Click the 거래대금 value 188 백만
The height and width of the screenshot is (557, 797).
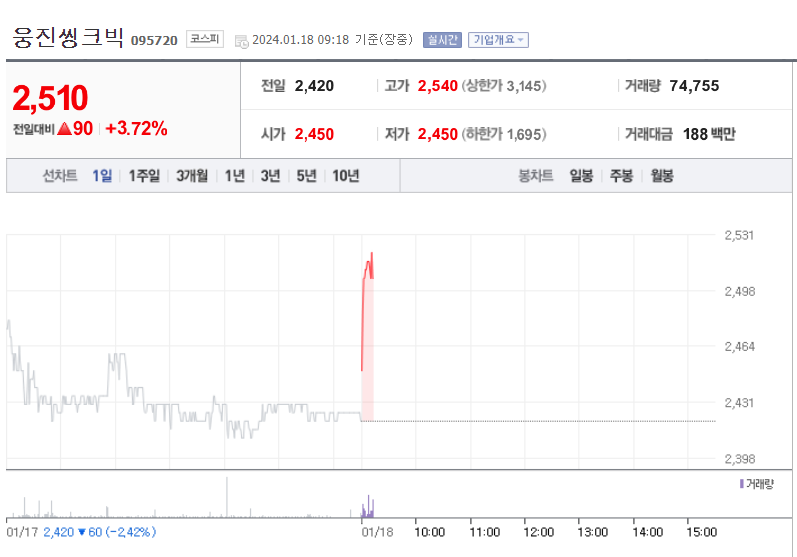pos(709,134)
